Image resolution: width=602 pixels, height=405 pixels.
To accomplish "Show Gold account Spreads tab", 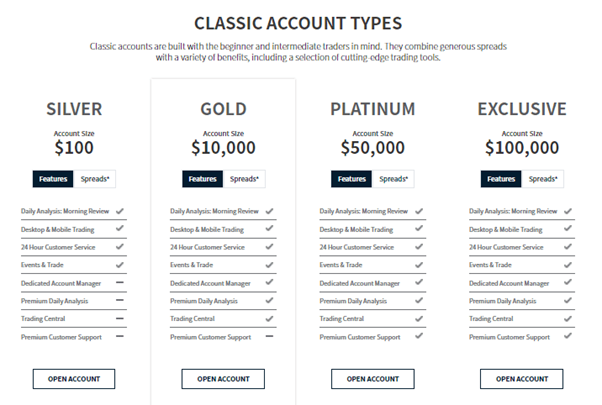I will click(x=244, y=179).
